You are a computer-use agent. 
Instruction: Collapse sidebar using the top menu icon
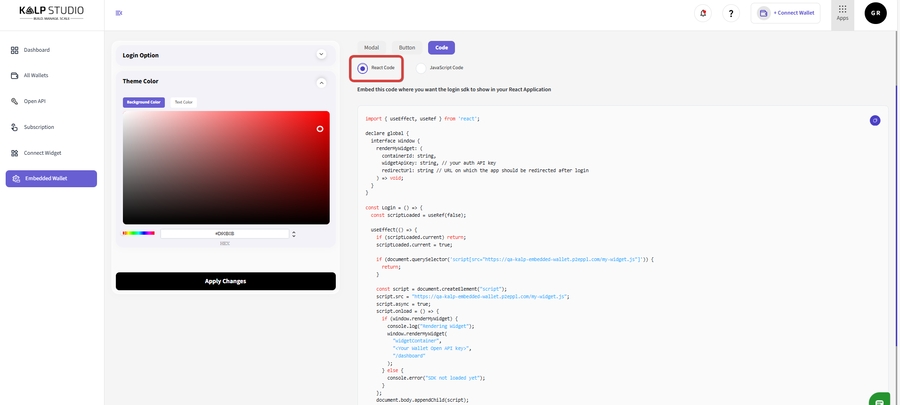pyautogui.click(x=119, y=13)
